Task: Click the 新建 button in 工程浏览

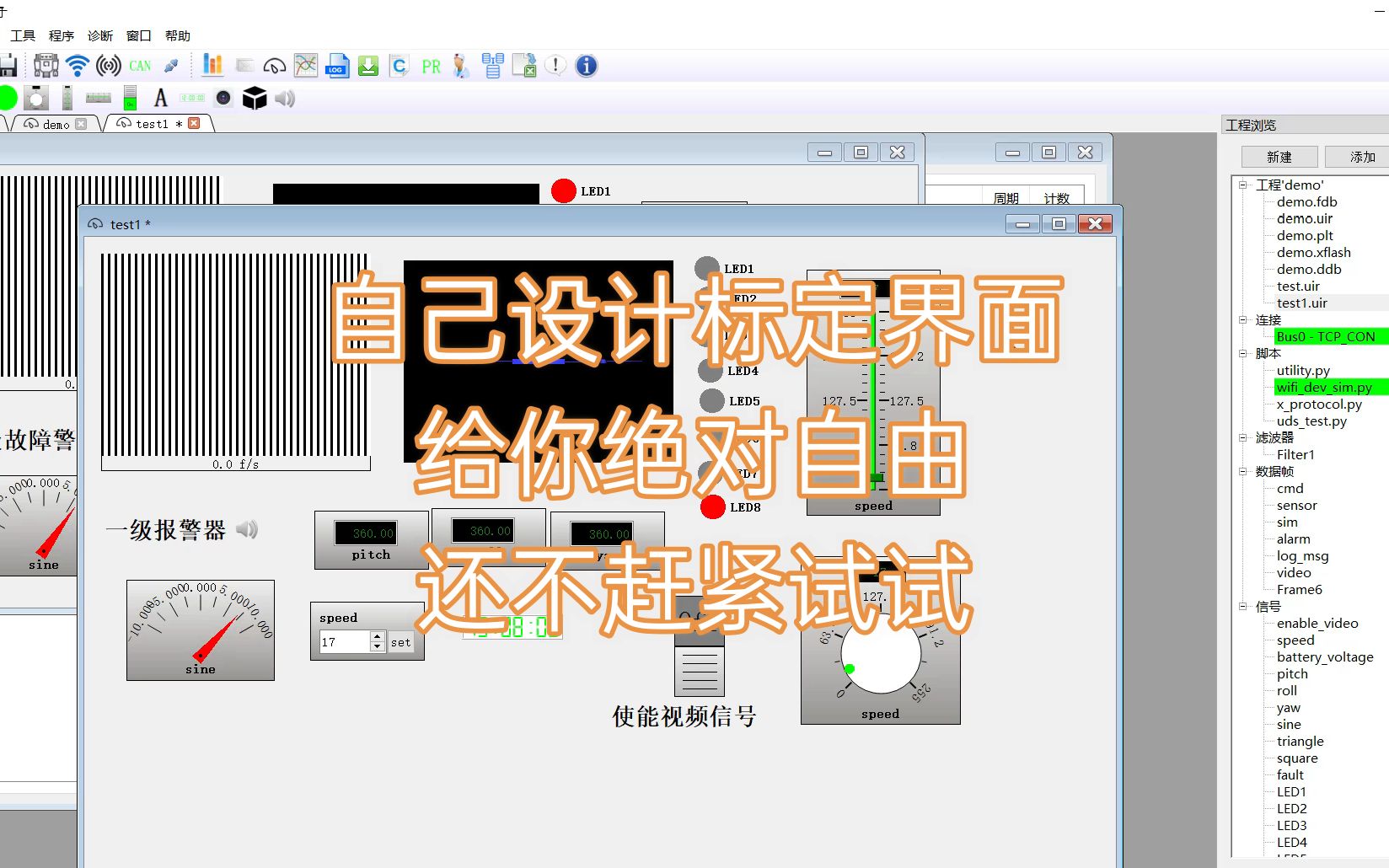Action: (1279, 156)
